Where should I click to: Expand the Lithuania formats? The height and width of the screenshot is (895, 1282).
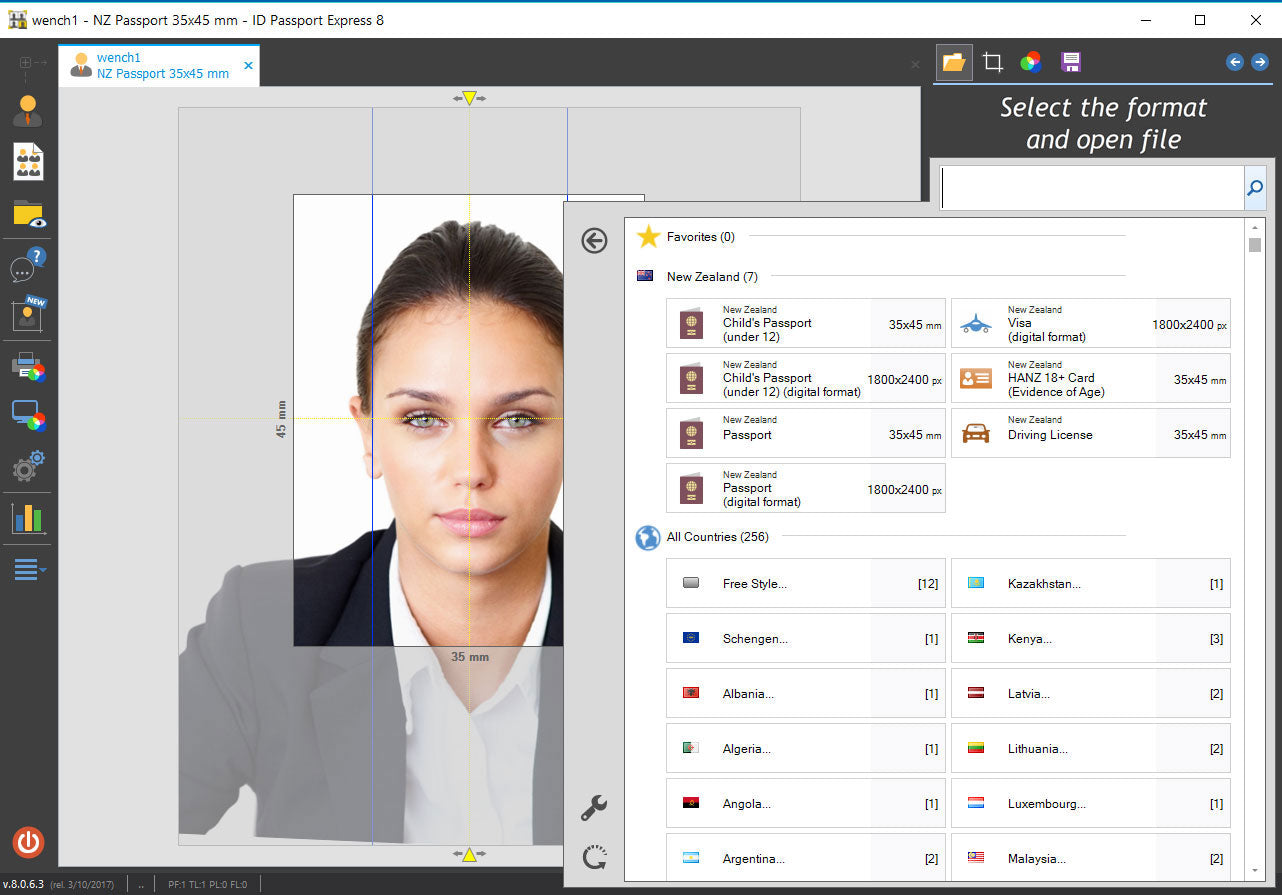(x=1091, y=748)
